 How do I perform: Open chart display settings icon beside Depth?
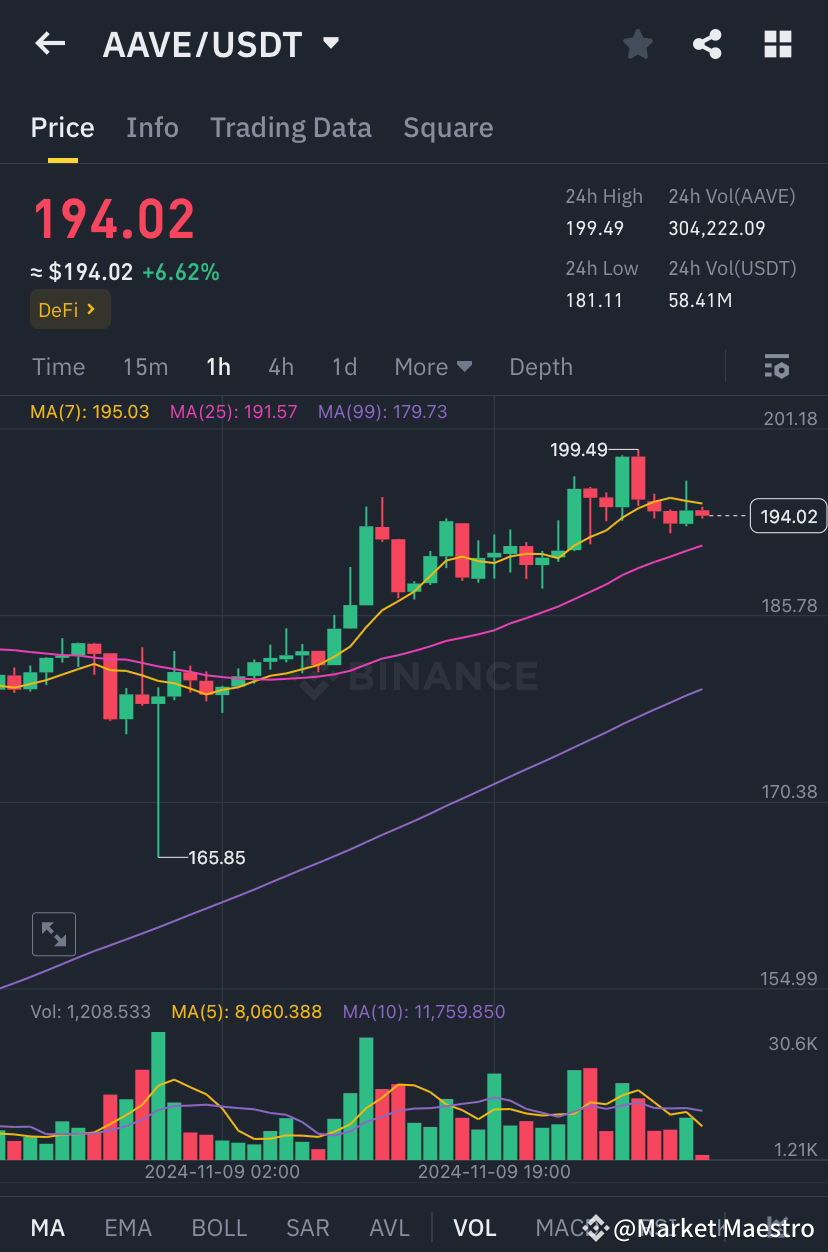776,367
